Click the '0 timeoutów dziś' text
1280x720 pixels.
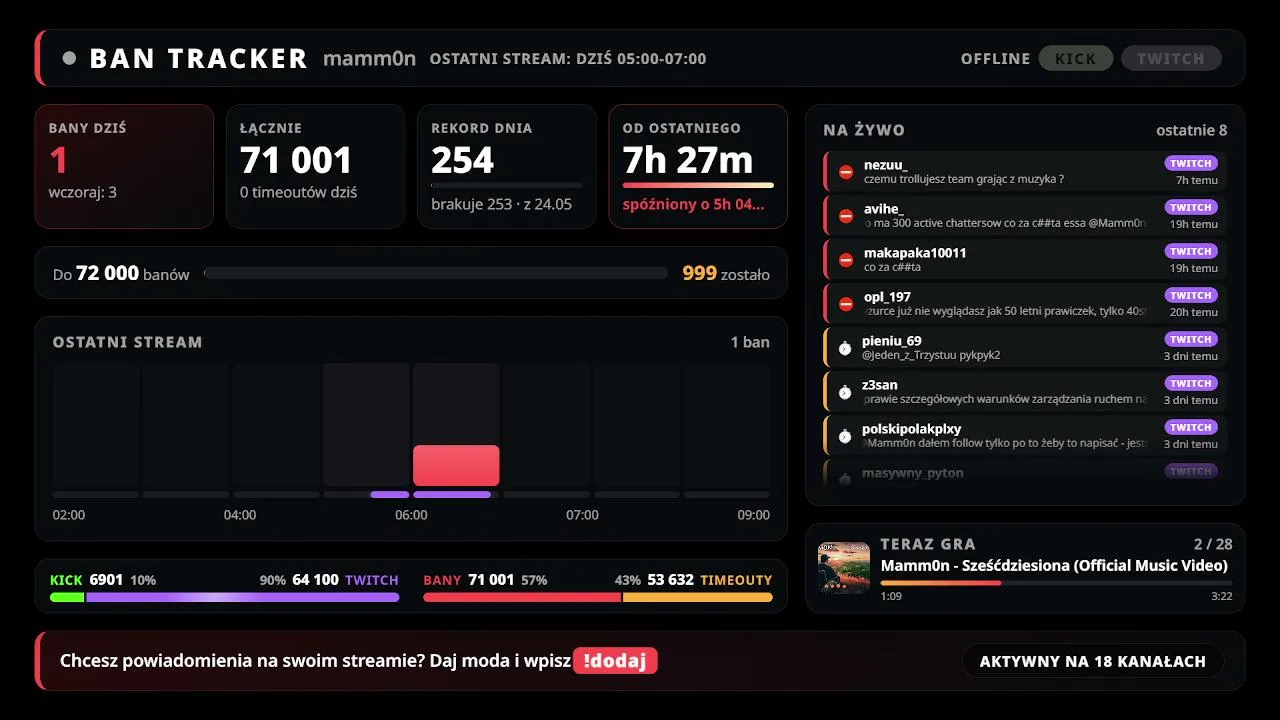(298, 192)
